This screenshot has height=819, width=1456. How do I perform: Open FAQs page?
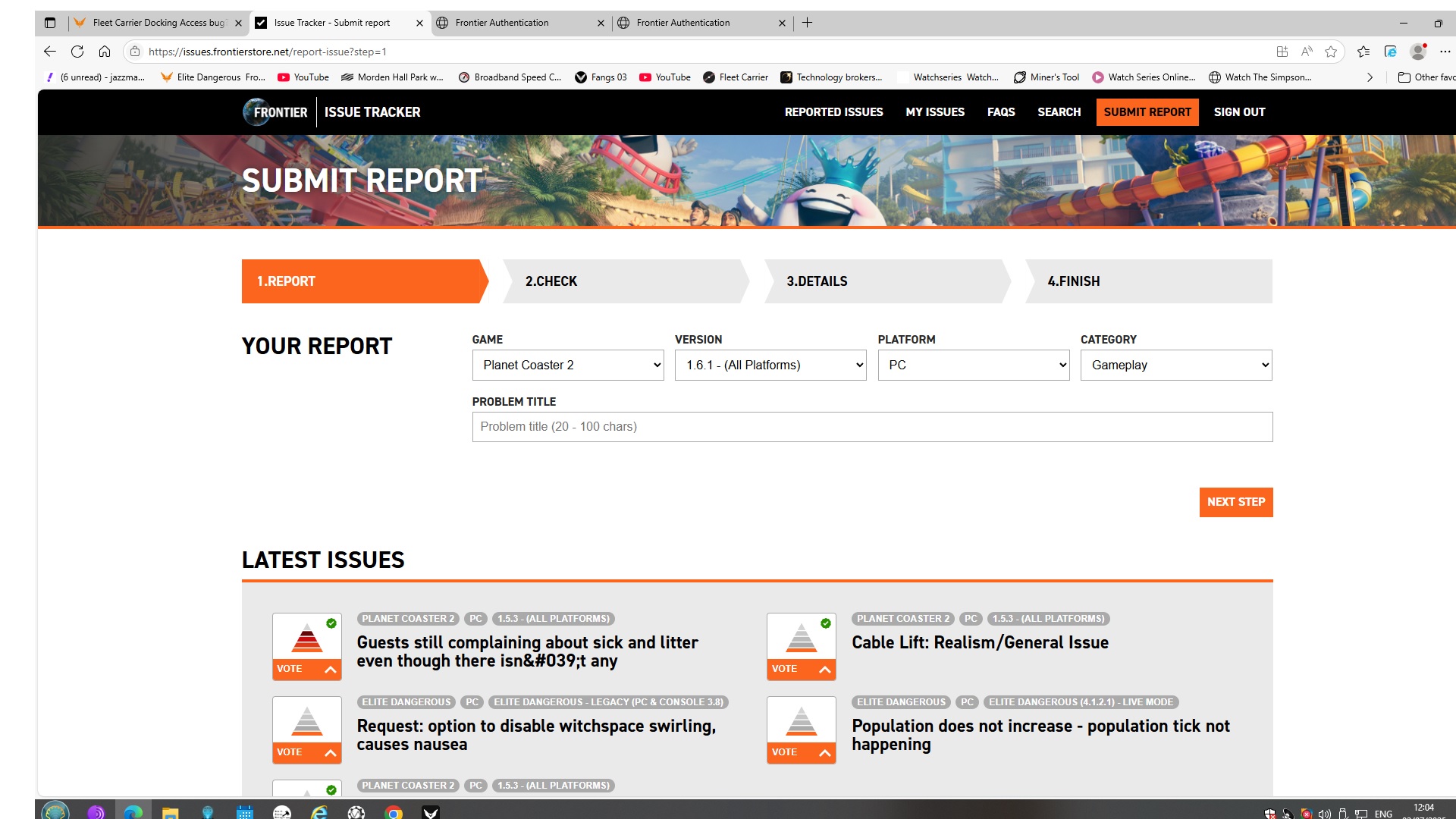click(x=1001, y=112)
